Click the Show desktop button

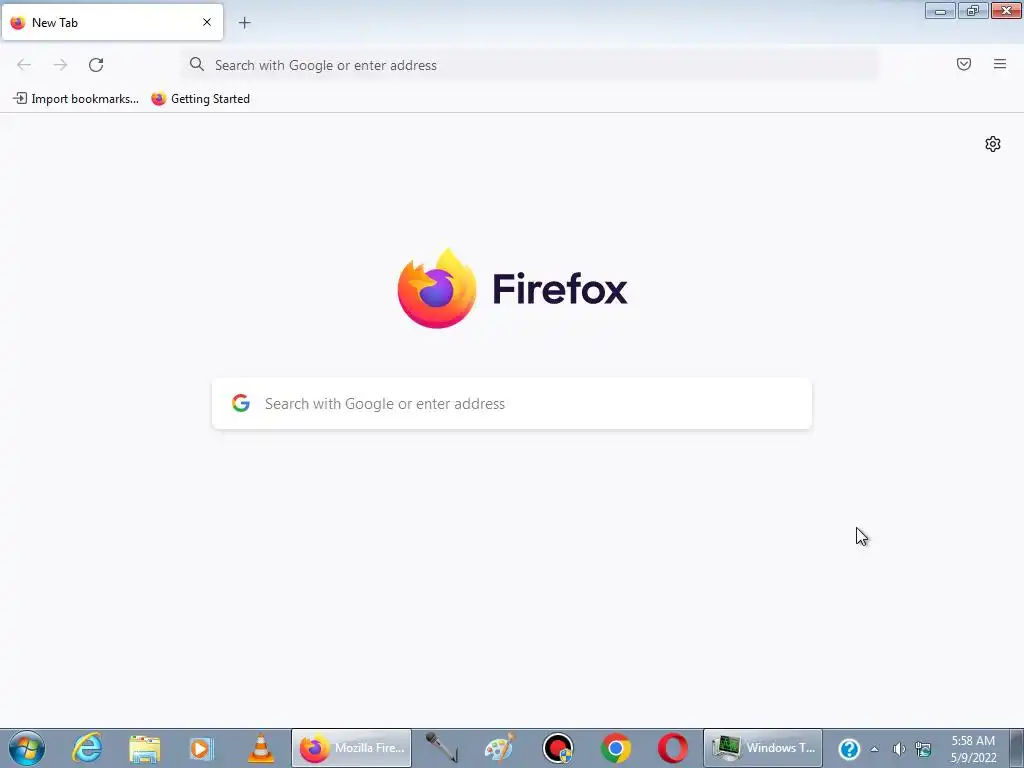(1016, 748)
